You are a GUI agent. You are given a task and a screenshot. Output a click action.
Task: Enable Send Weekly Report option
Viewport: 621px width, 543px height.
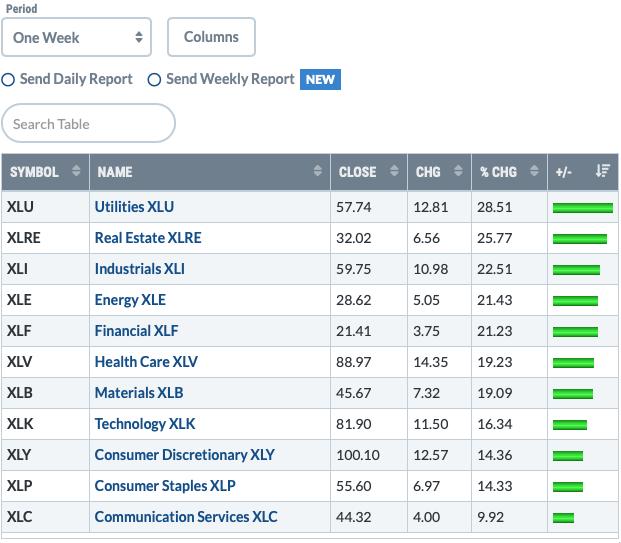[x=154, y=80]
